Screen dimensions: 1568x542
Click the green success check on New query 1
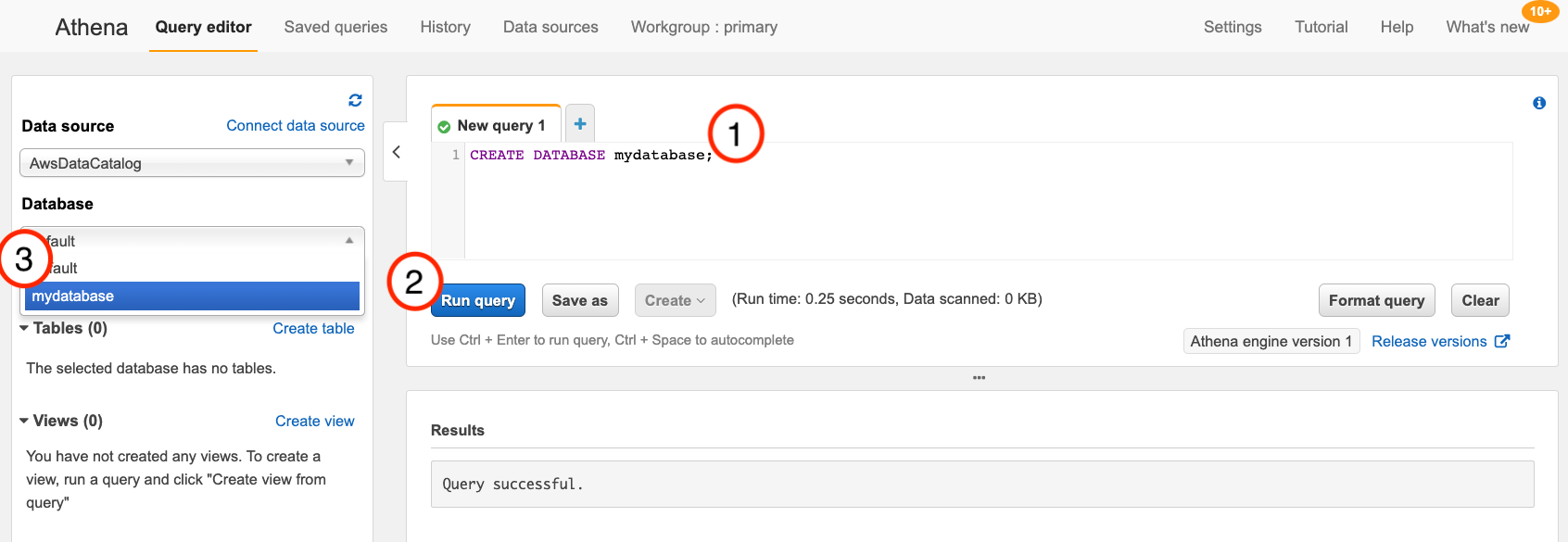(x=444, y=127)
